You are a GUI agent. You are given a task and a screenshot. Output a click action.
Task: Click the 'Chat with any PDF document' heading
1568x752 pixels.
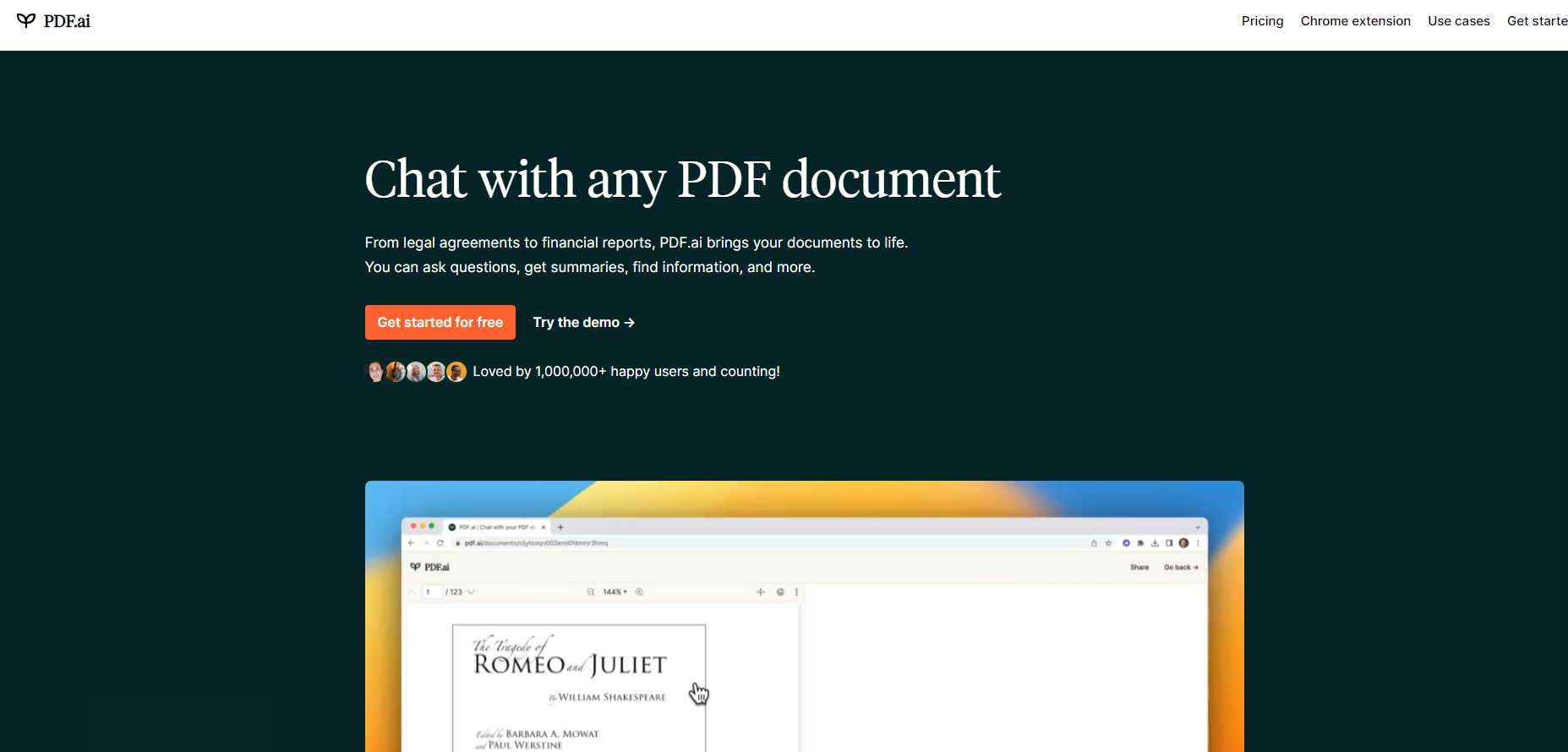click(682, 179)
